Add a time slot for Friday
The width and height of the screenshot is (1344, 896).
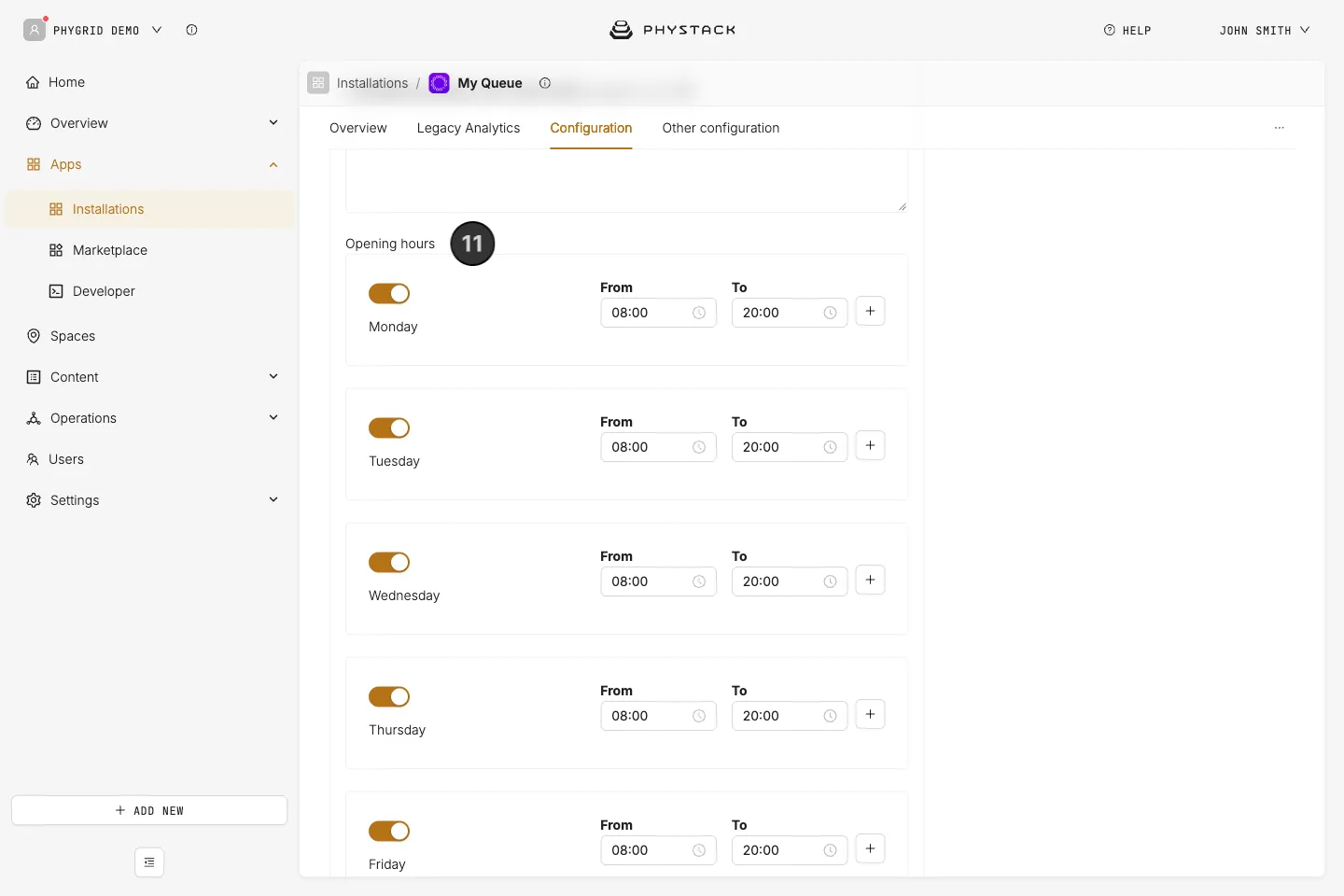(870, 848)
